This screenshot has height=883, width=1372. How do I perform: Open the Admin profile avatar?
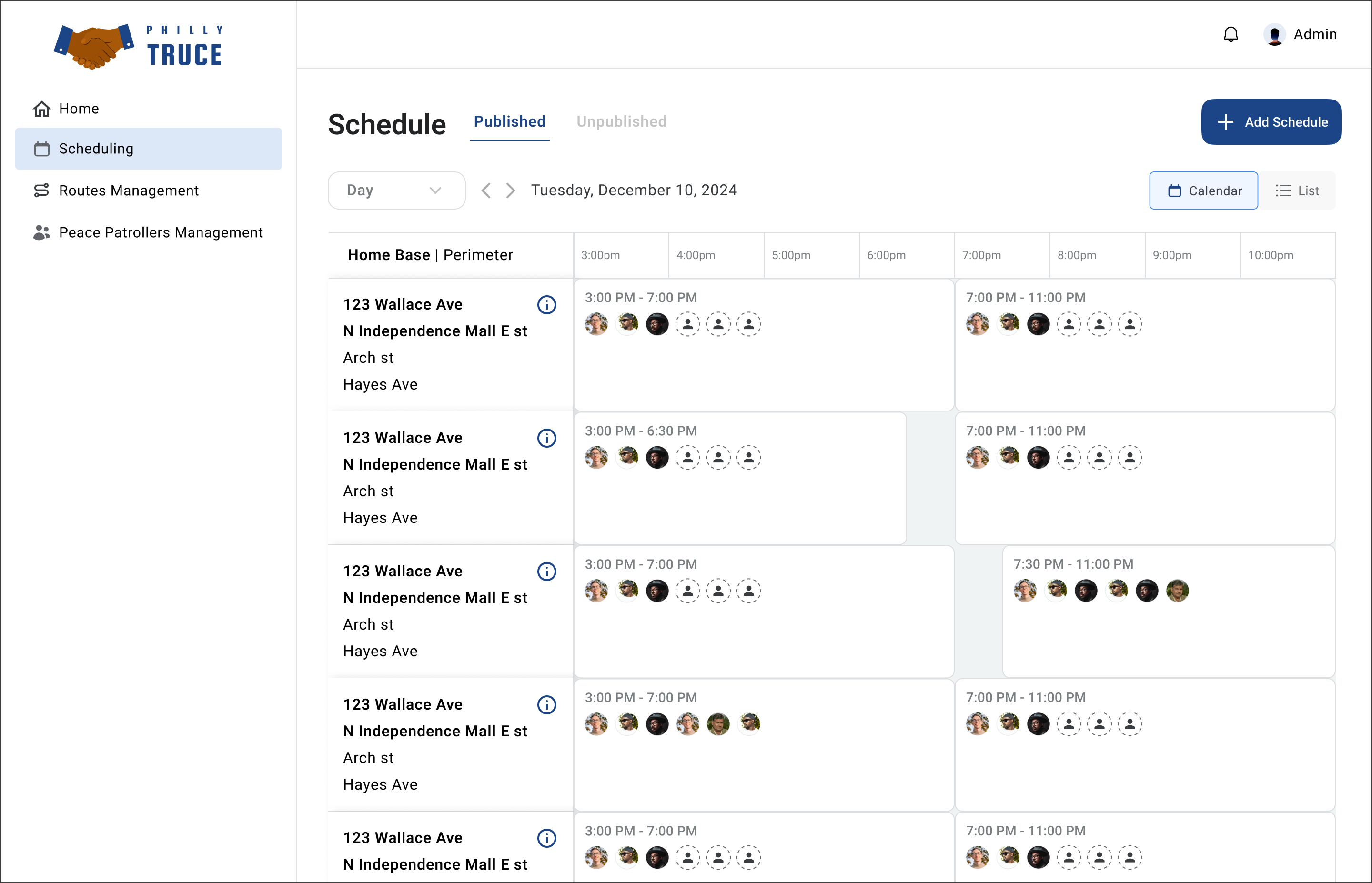click(x=1274, y=34)
